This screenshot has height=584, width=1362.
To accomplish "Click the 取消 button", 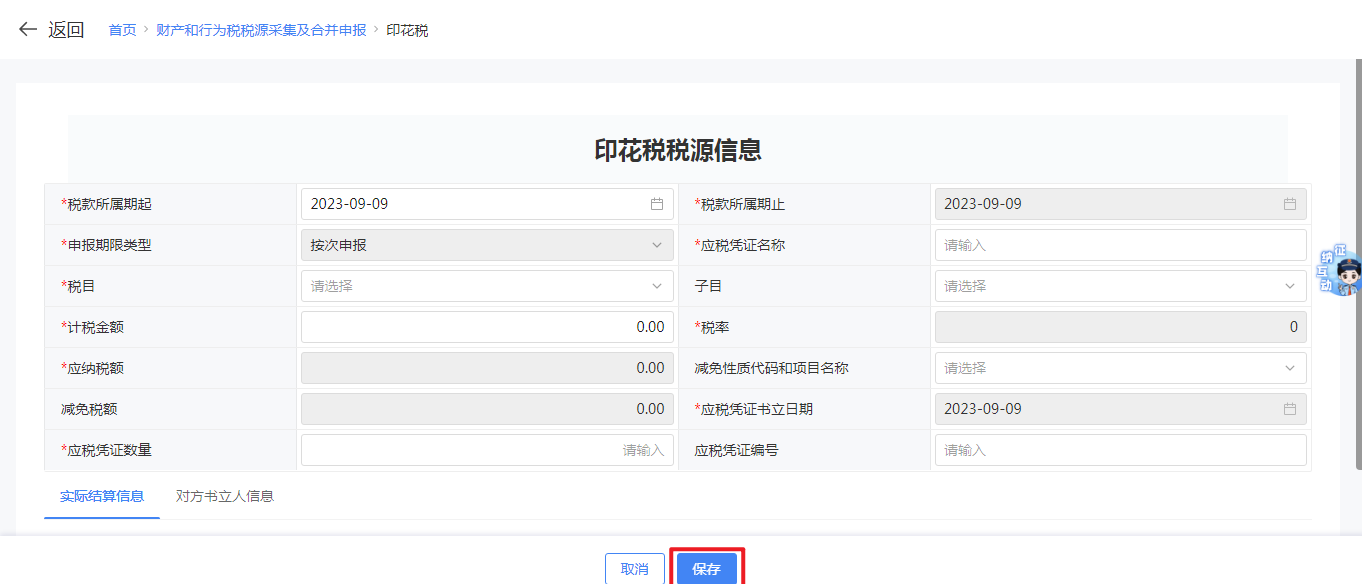I will [x=634, y=569].
